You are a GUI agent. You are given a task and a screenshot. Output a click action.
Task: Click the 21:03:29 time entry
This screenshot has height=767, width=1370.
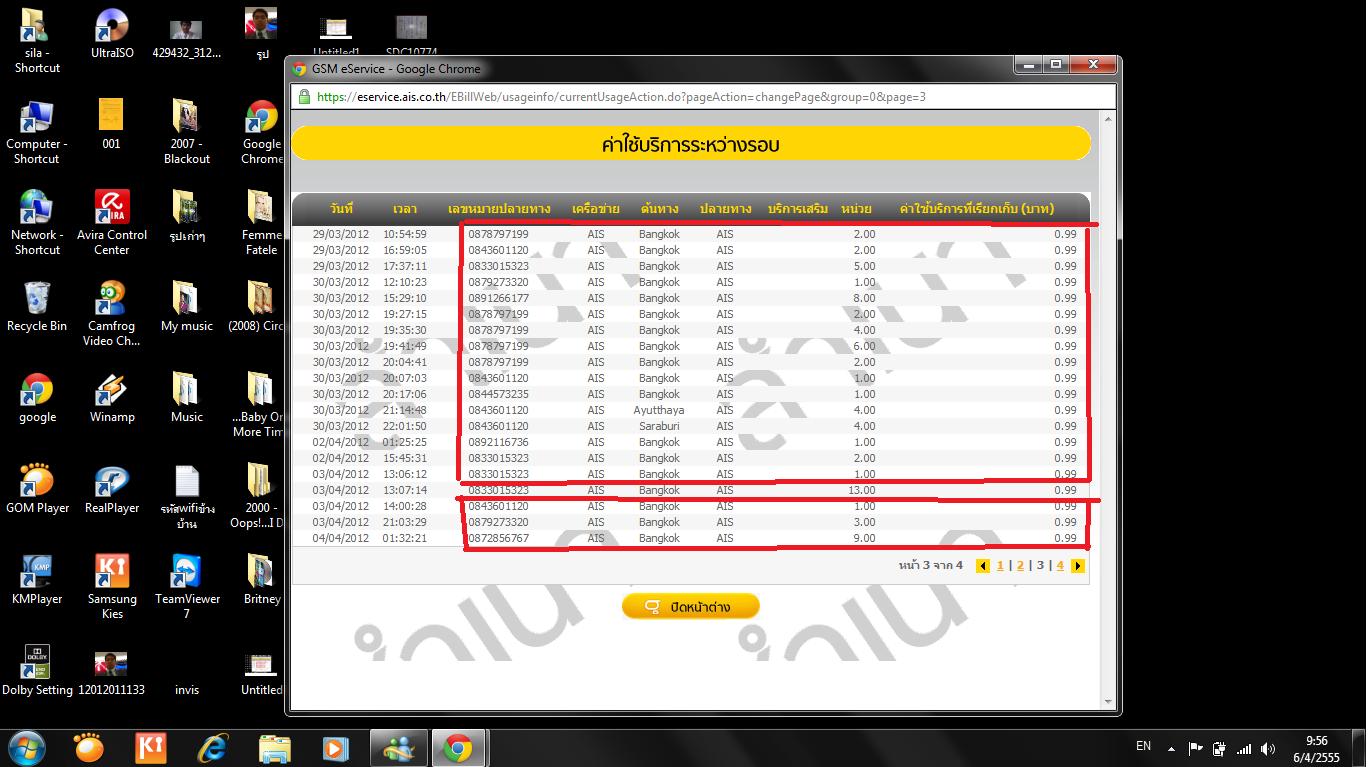coord(405,522)
